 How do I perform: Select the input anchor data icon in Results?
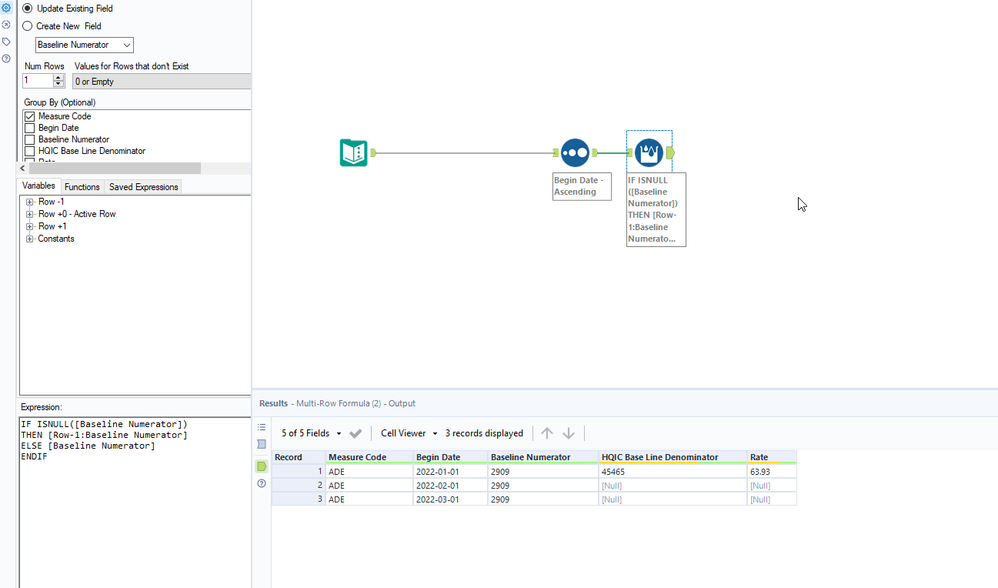(262, 444)
